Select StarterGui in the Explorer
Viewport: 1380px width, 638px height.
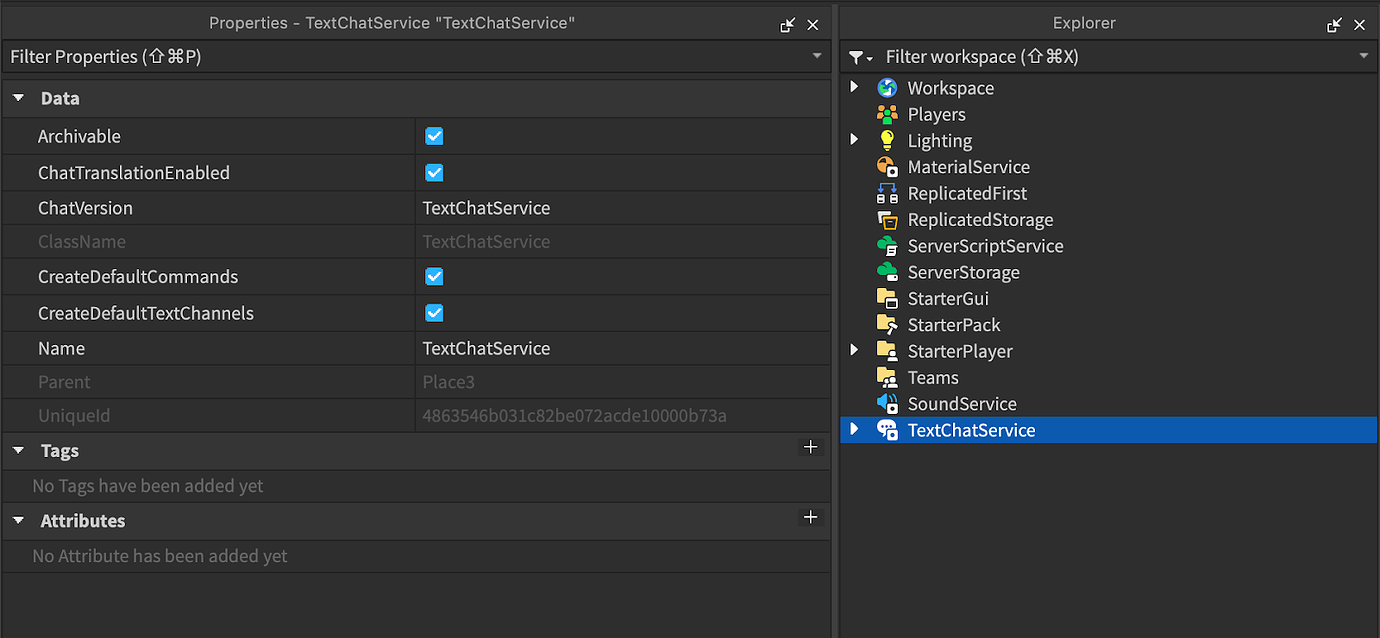[947, 298]
